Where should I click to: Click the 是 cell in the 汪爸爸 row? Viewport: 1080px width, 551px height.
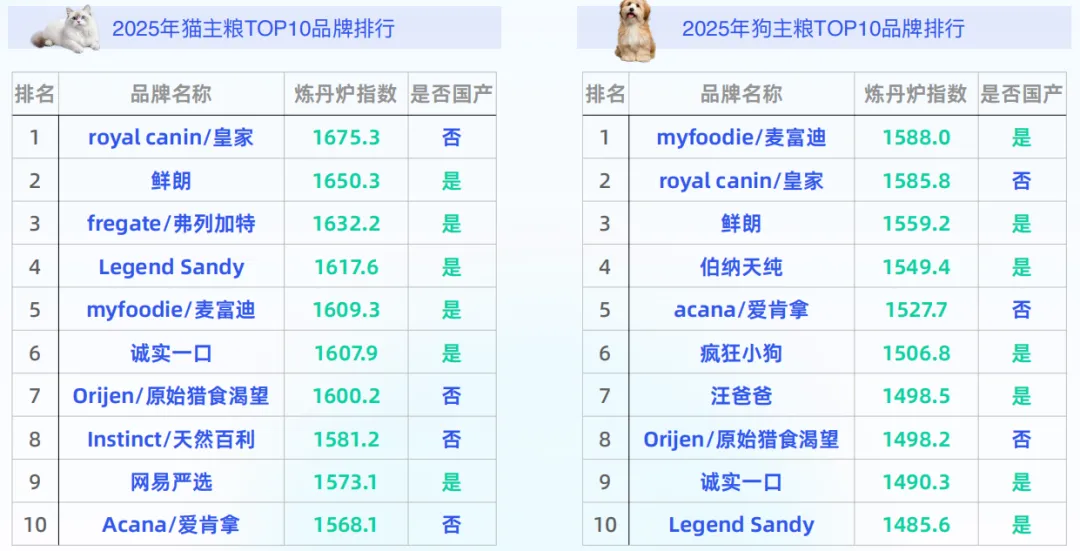[1021, 396]
